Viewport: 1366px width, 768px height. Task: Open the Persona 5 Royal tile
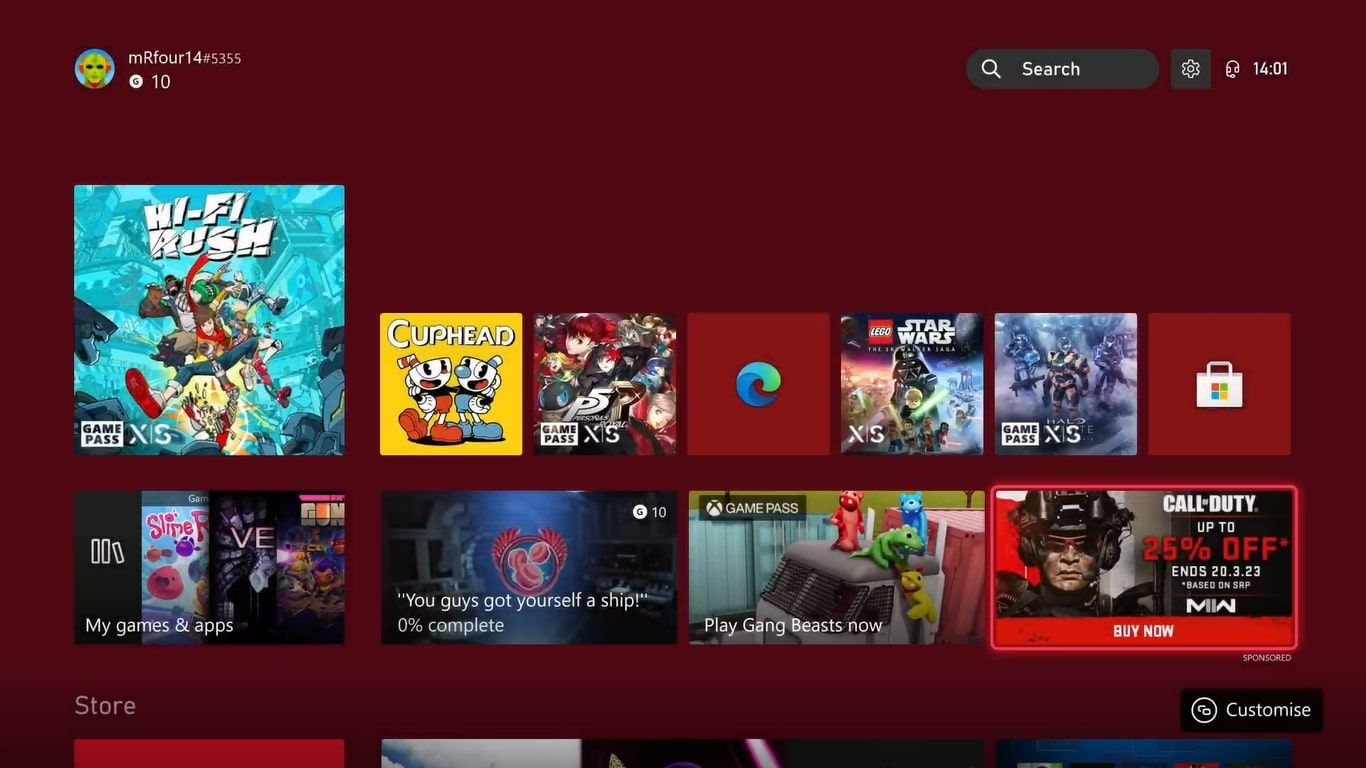[605, 384]
